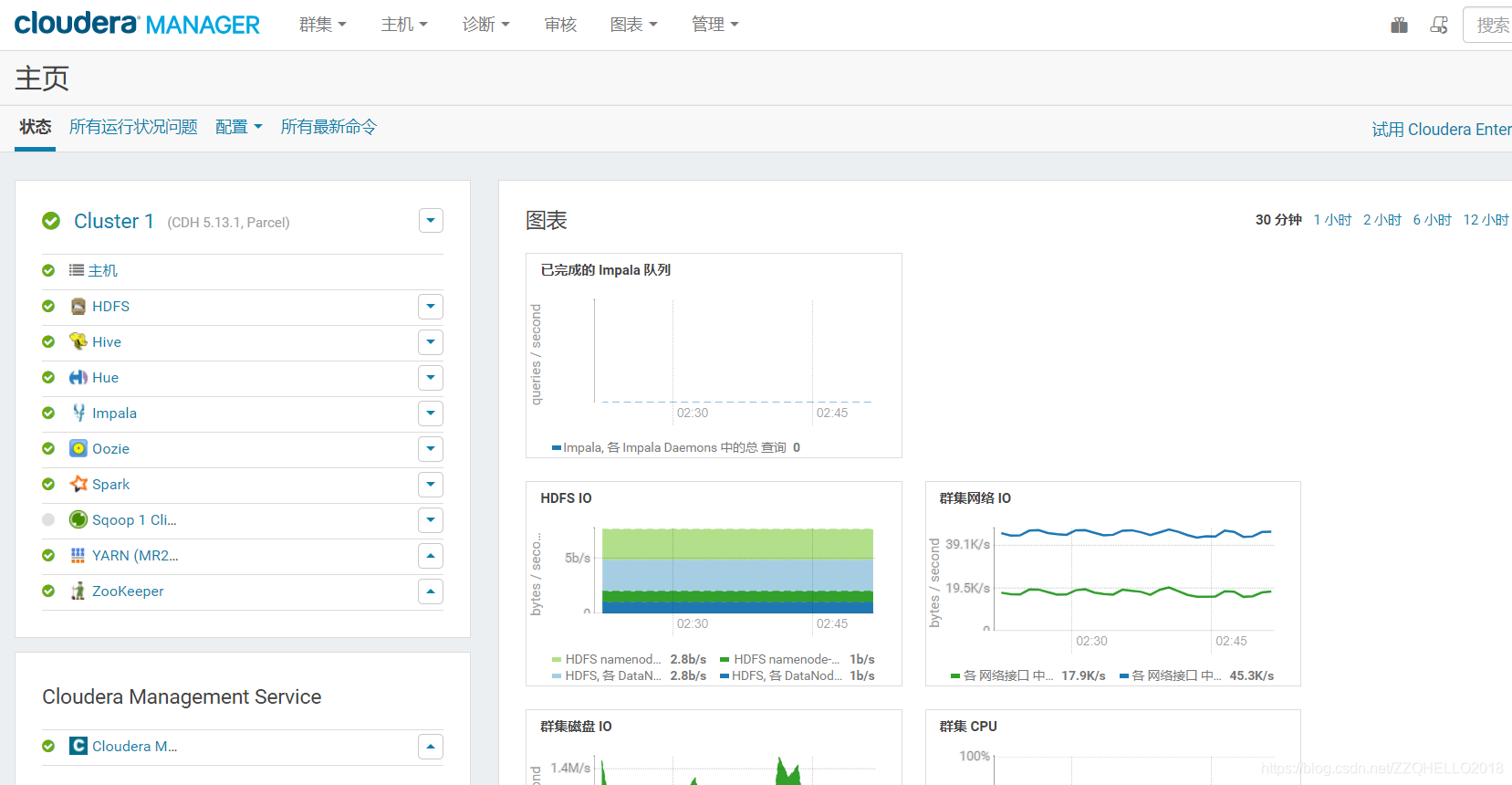Click the Cloudera Management Service icon
Image resolution: width=1512 pixels, height=785 pixels.
coord(78,746)
